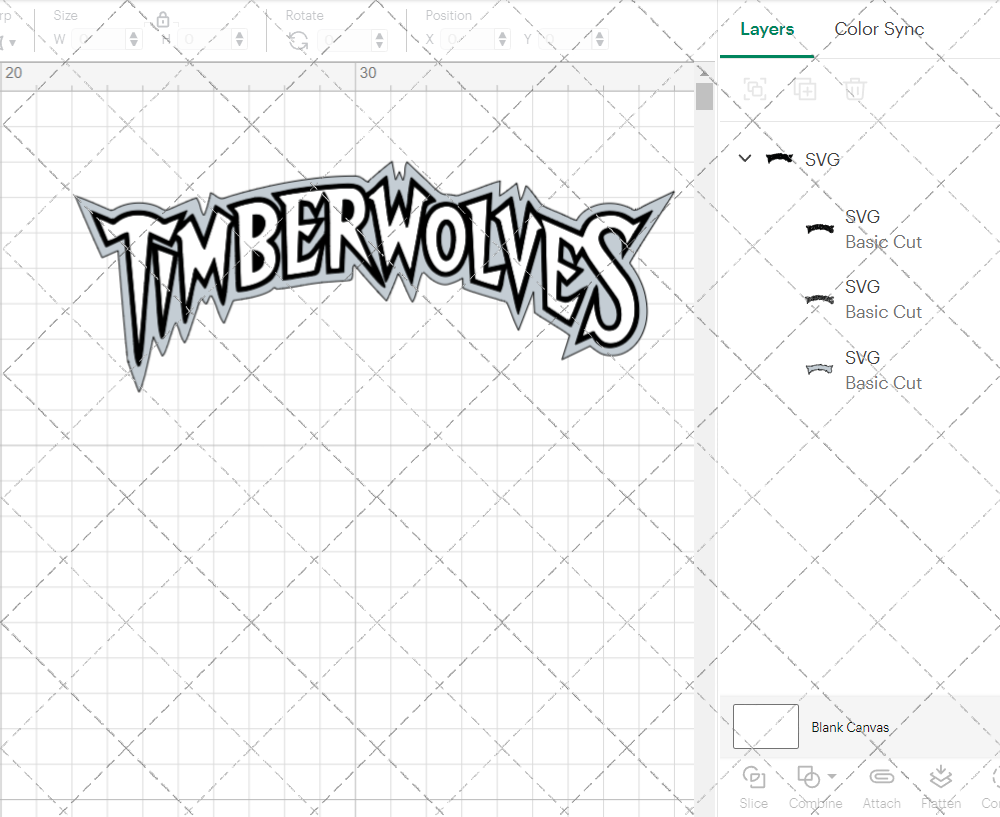Click the Position X input field
Screen dimensions: 1000x817
469,40
